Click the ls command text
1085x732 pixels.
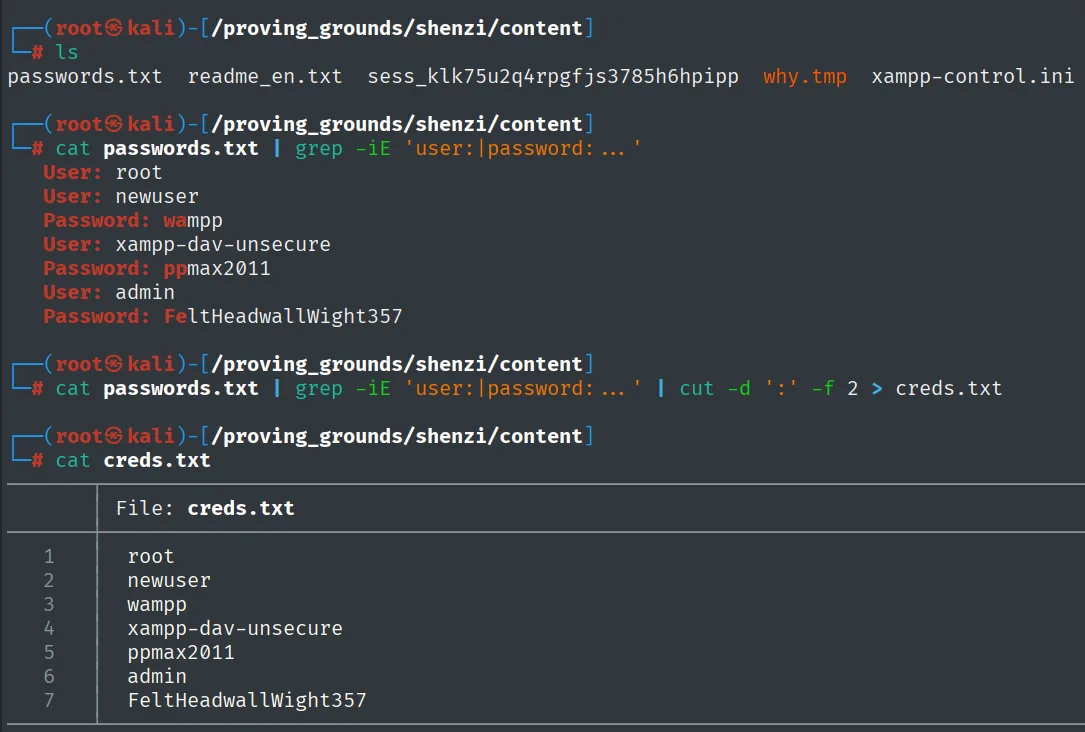[67, 52]
